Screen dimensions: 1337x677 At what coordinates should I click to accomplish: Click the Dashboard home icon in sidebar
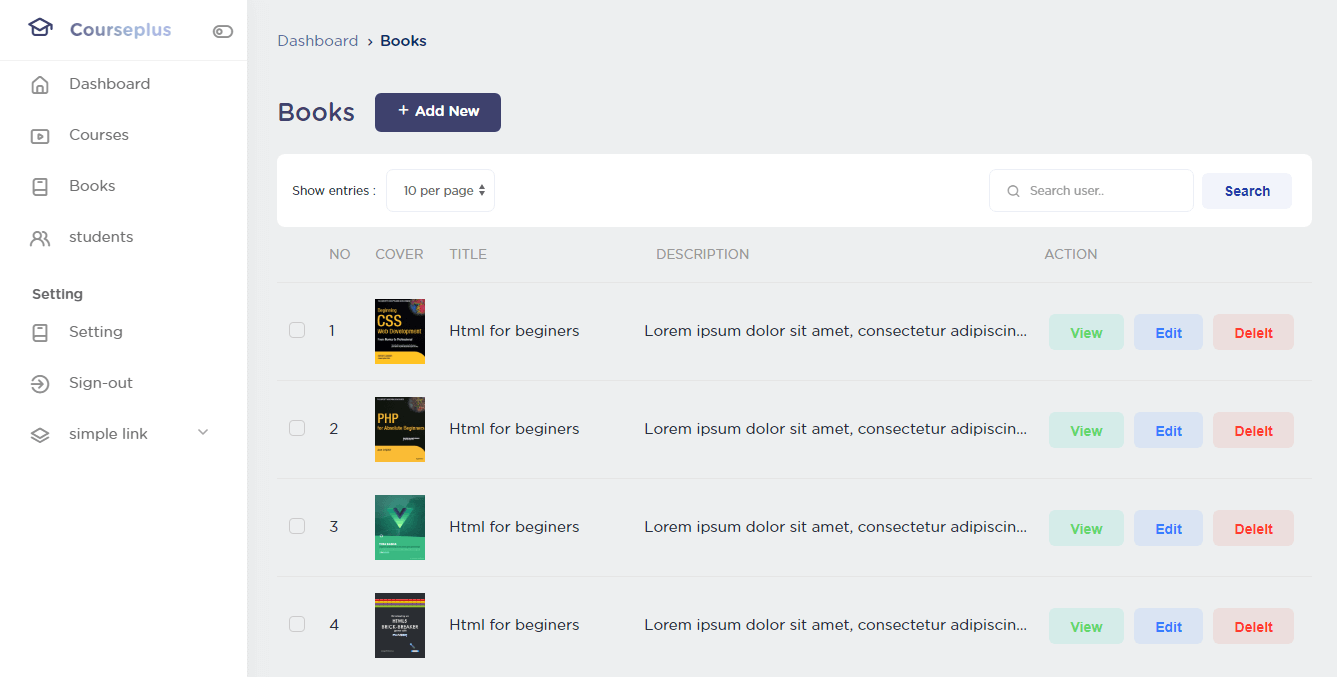tap(40, 85)
